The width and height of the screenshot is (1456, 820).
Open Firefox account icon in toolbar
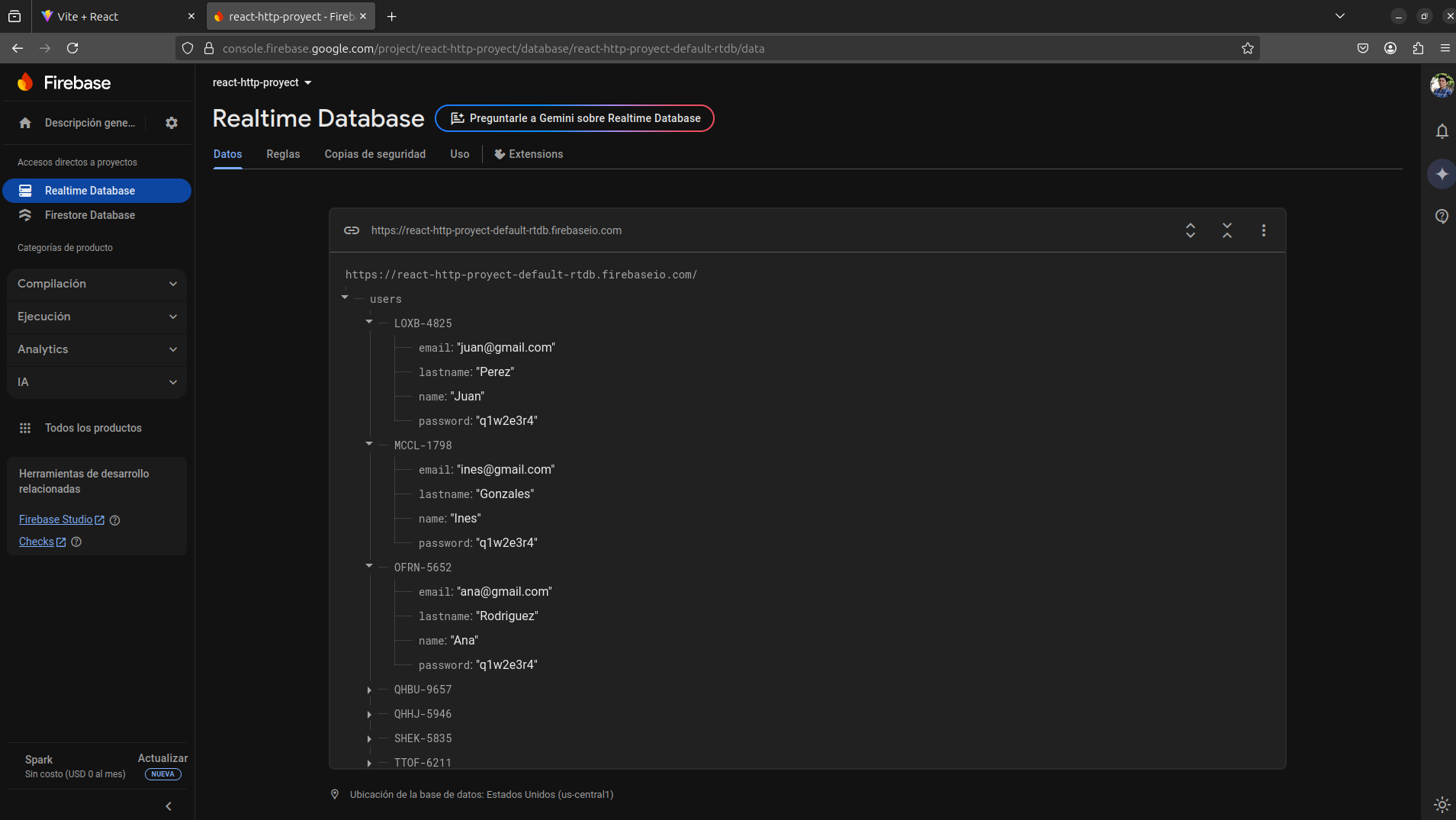point(1390,48)
